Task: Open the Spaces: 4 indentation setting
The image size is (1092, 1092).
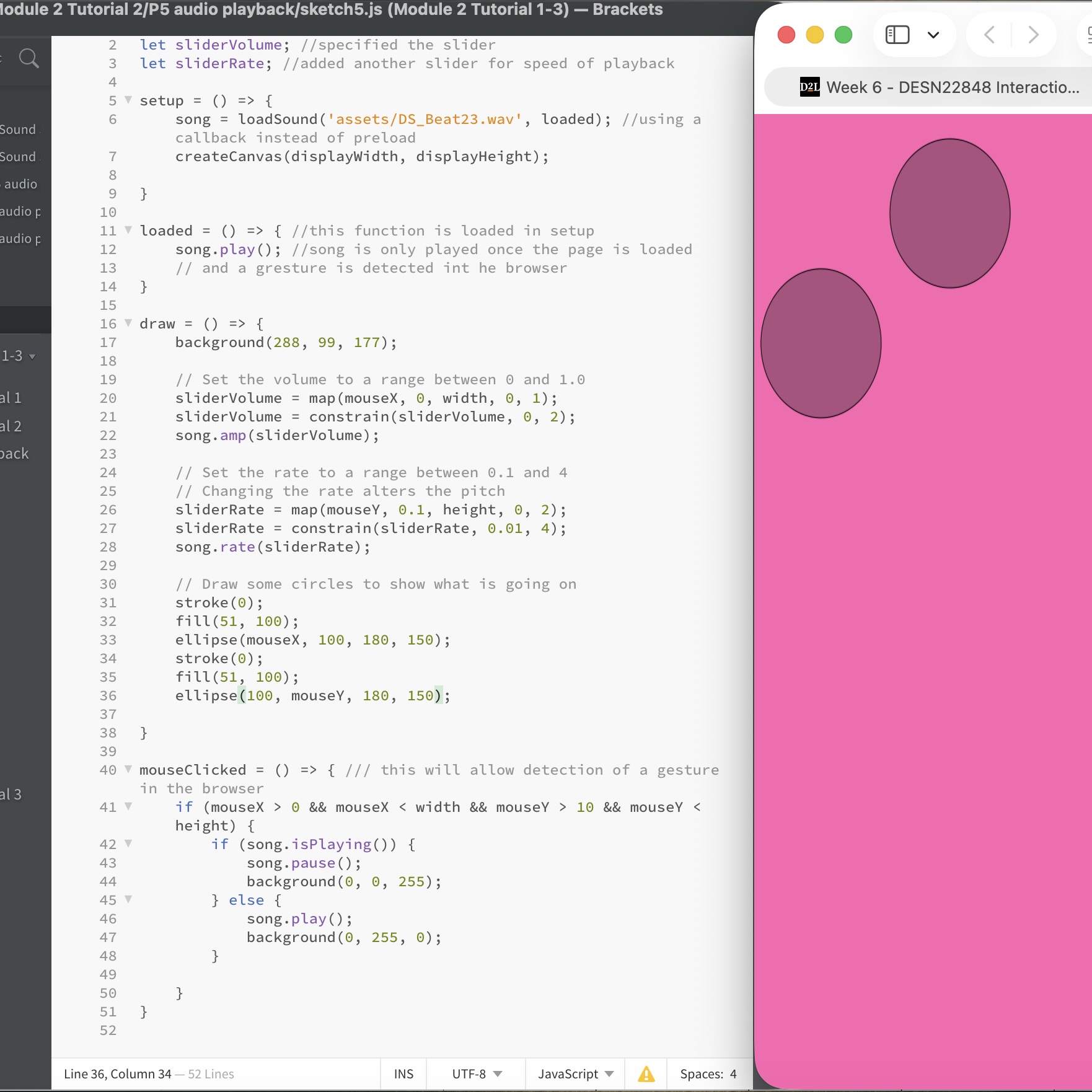Action: point(708,1074)
